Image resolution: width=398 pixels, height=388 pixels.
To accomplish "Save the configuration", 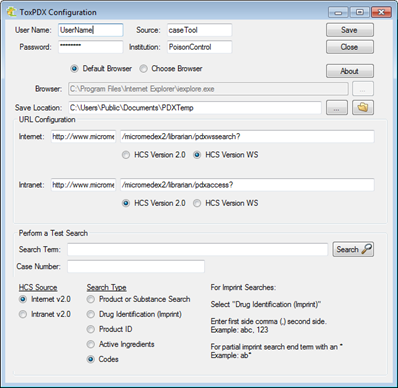I will 350,30.
